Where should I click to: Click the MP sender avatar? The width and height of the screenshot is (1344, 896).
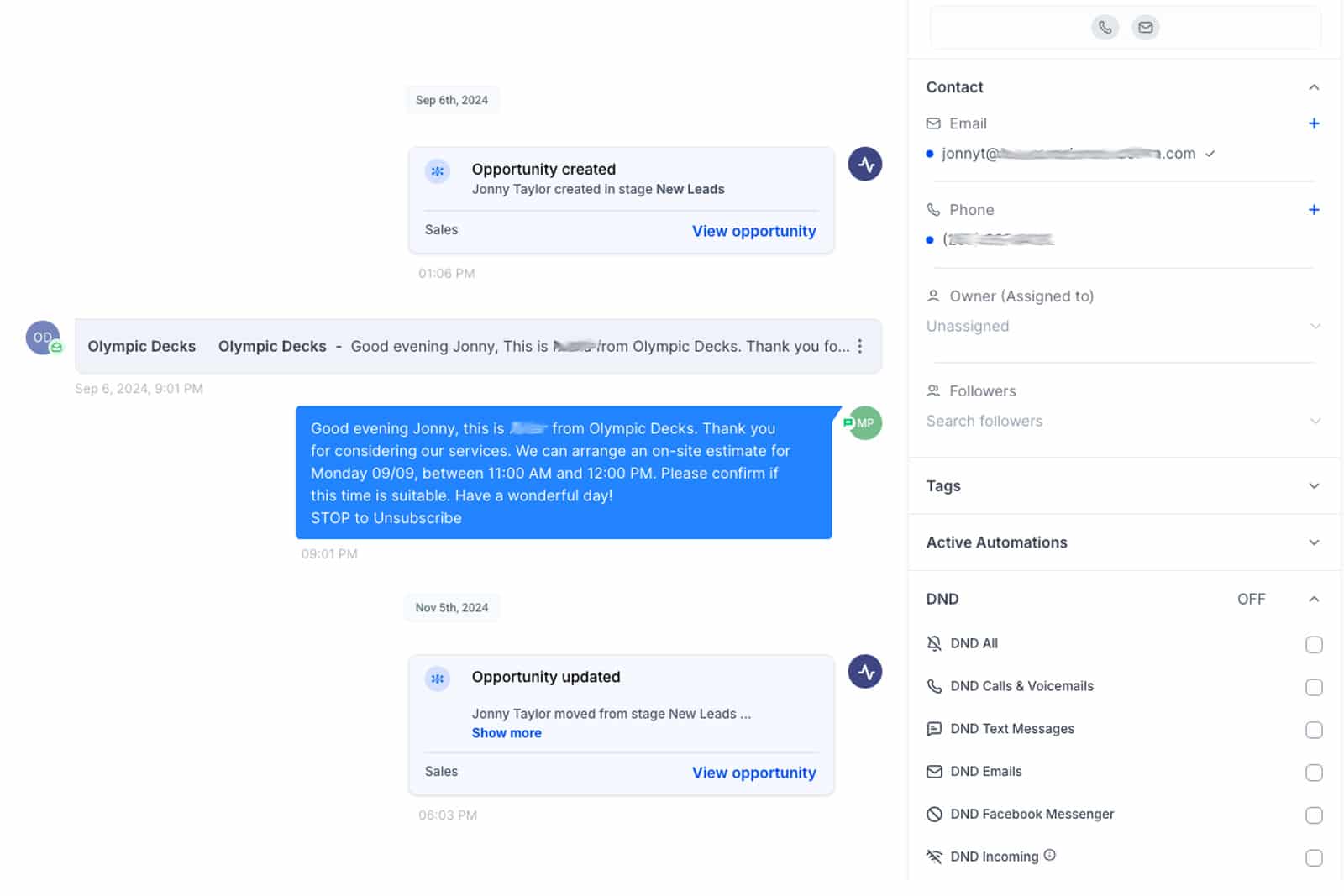click(864, 423)
